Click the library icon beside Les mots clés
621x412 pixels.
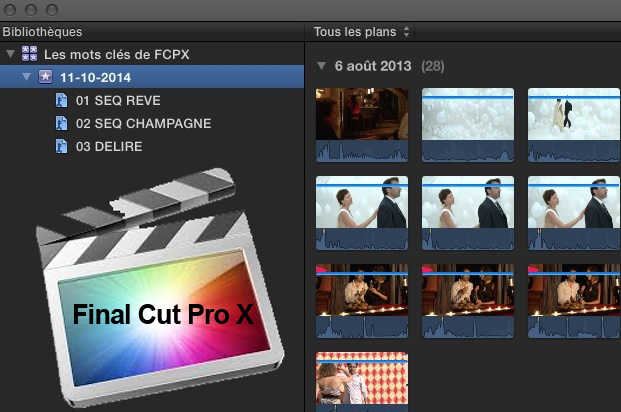tap(30, 53)
